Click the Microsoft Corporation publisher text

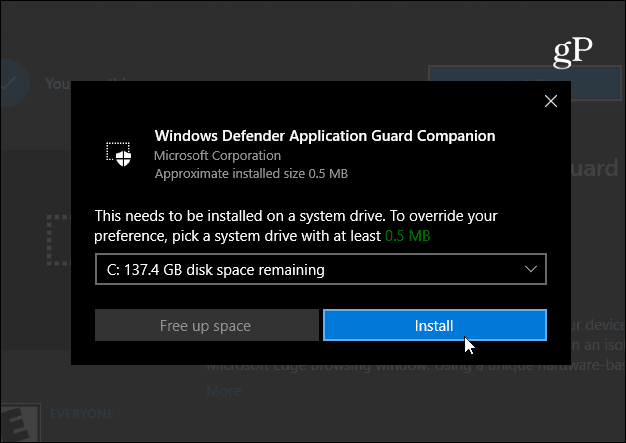218,156
